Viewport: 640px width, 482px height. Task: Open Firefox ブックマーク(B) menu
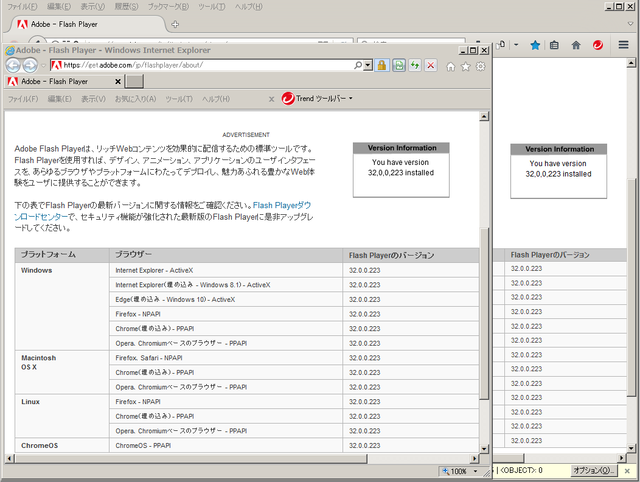[168, 7]
